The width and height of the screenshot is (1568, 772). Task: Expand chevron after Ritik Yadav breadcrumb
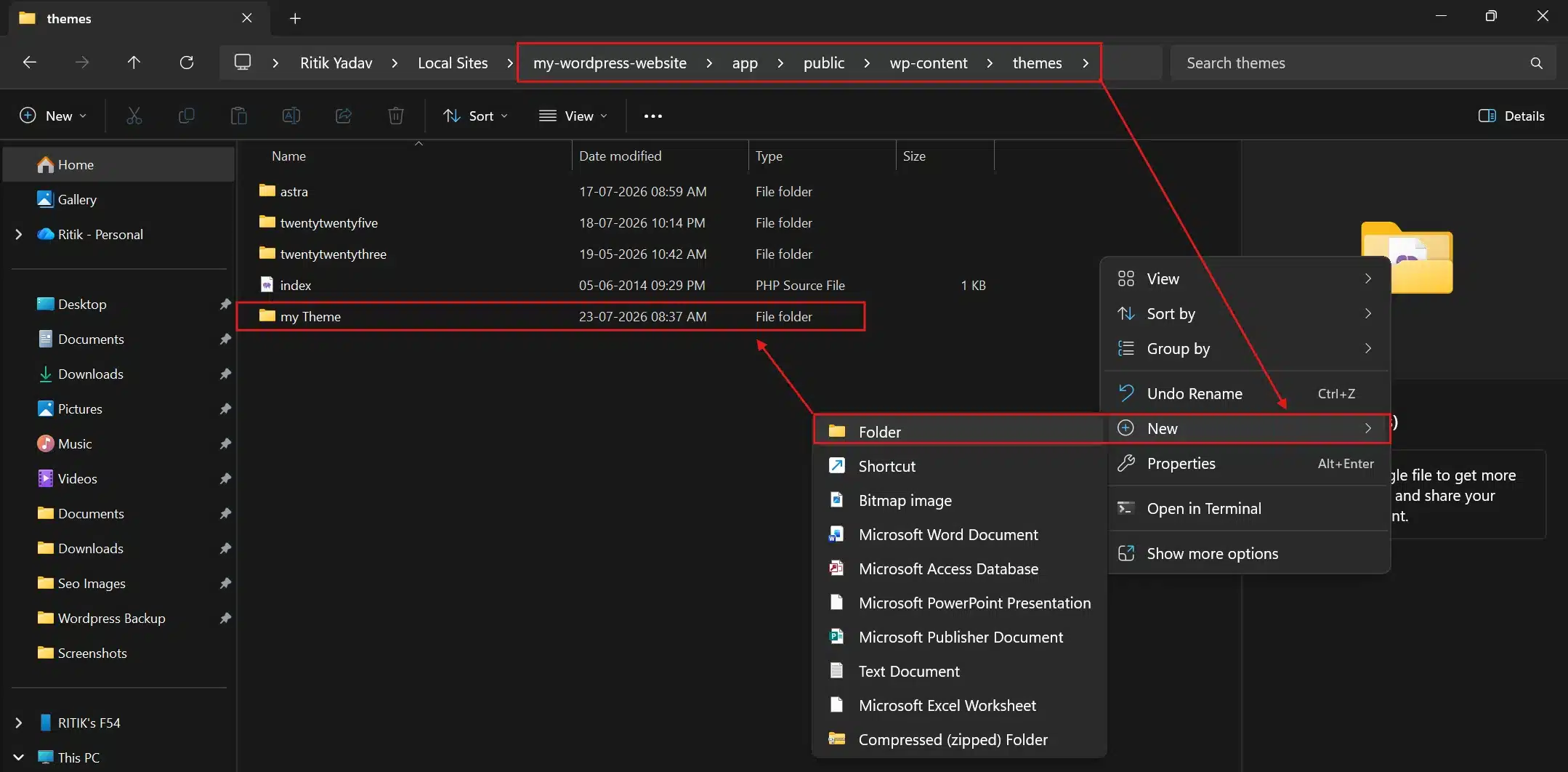[395, 63]
